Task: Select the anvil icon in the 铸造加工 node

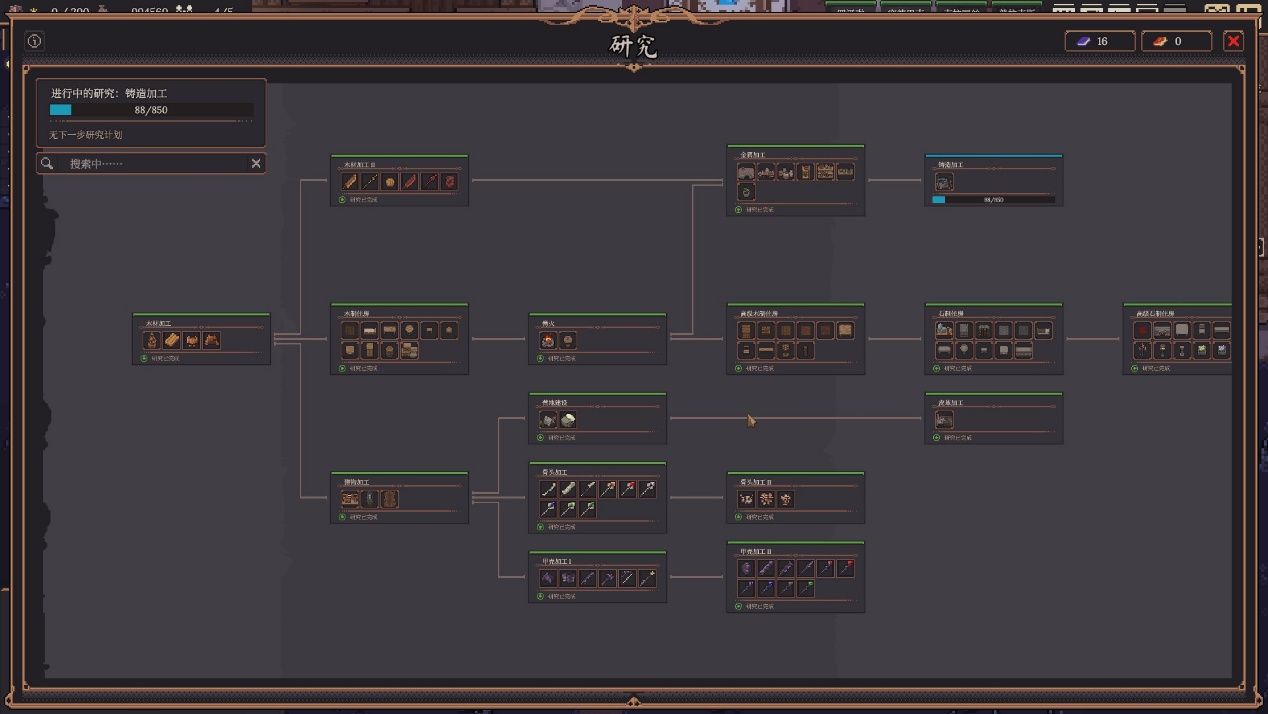Action: coord(944,182)
